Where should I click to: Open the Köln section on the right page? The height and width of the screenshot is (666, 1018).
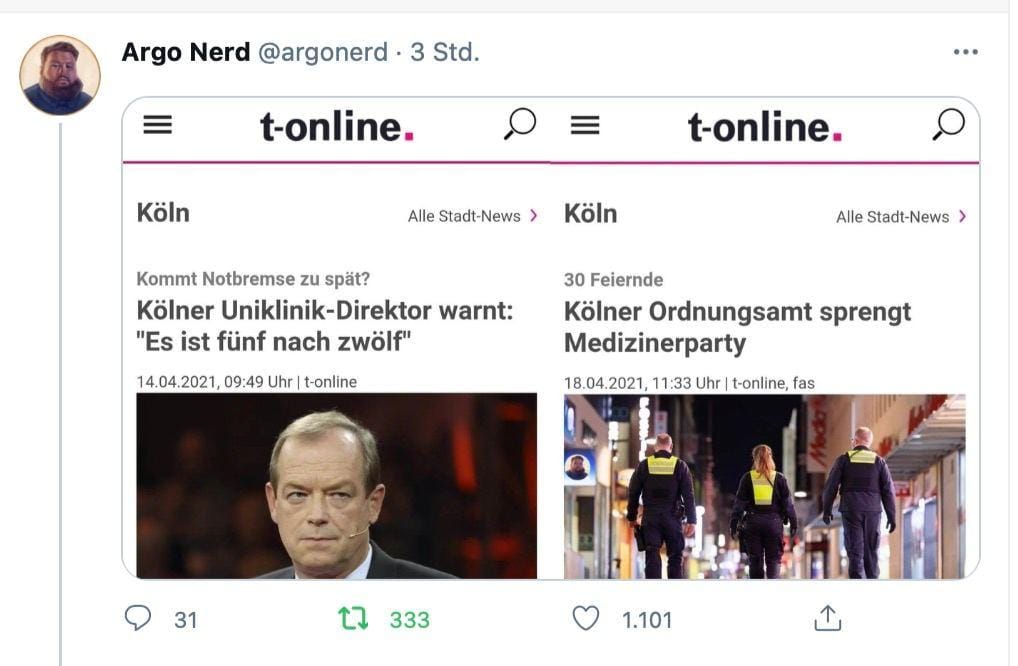[590, 213]
